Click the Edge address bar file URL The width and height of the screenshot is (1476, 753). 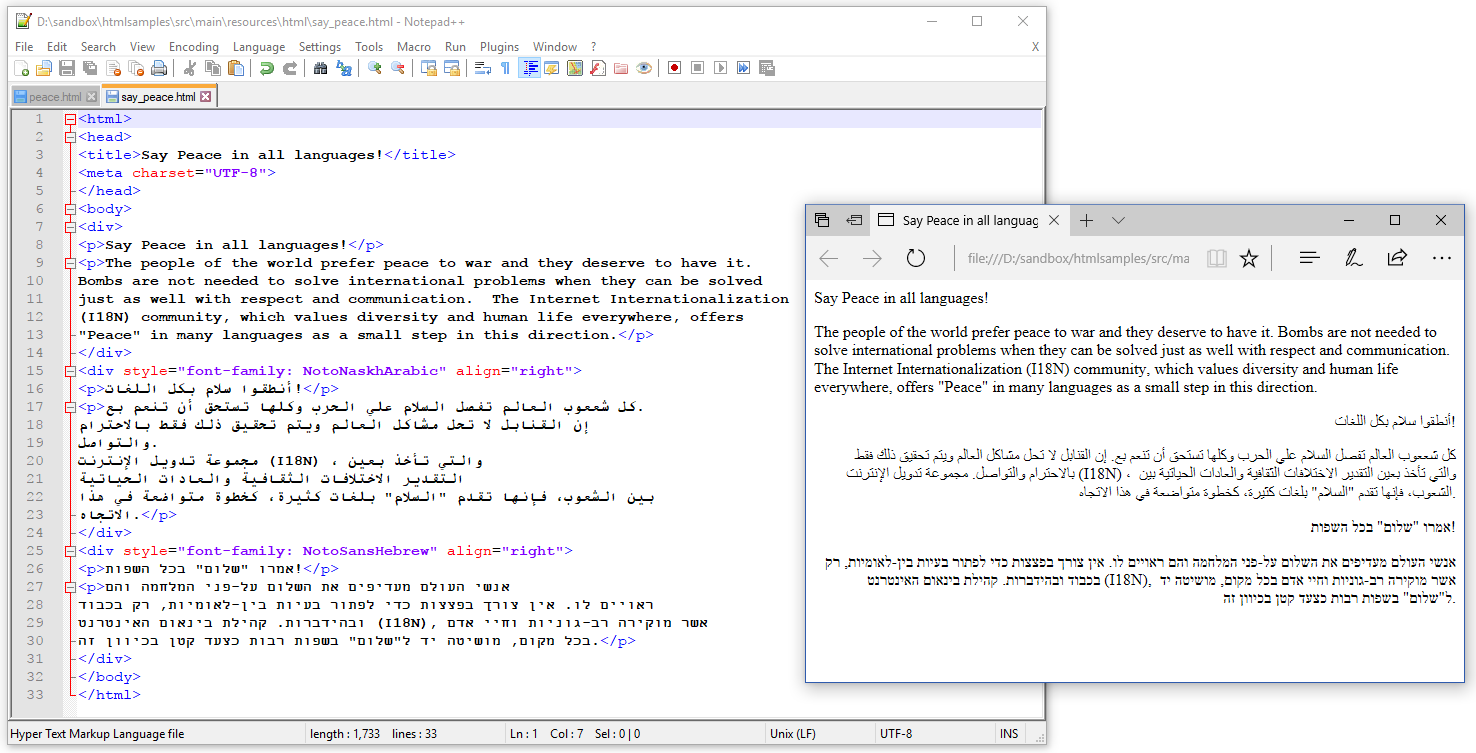point(1079,259)
